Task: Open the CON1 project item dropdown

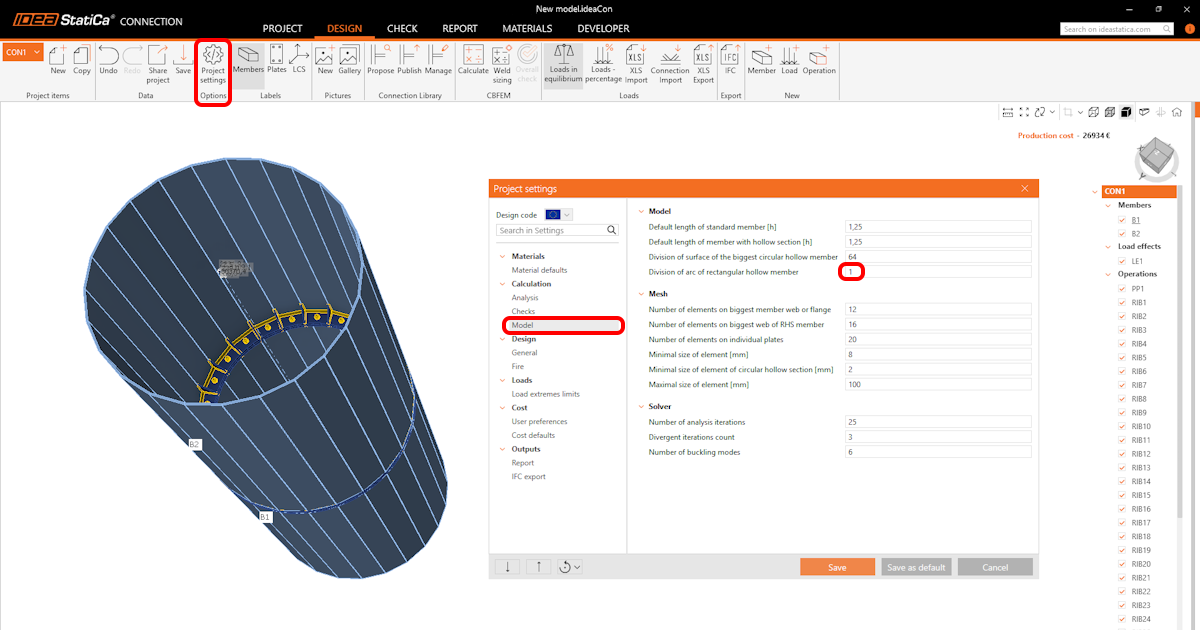Action: (37, 52)
